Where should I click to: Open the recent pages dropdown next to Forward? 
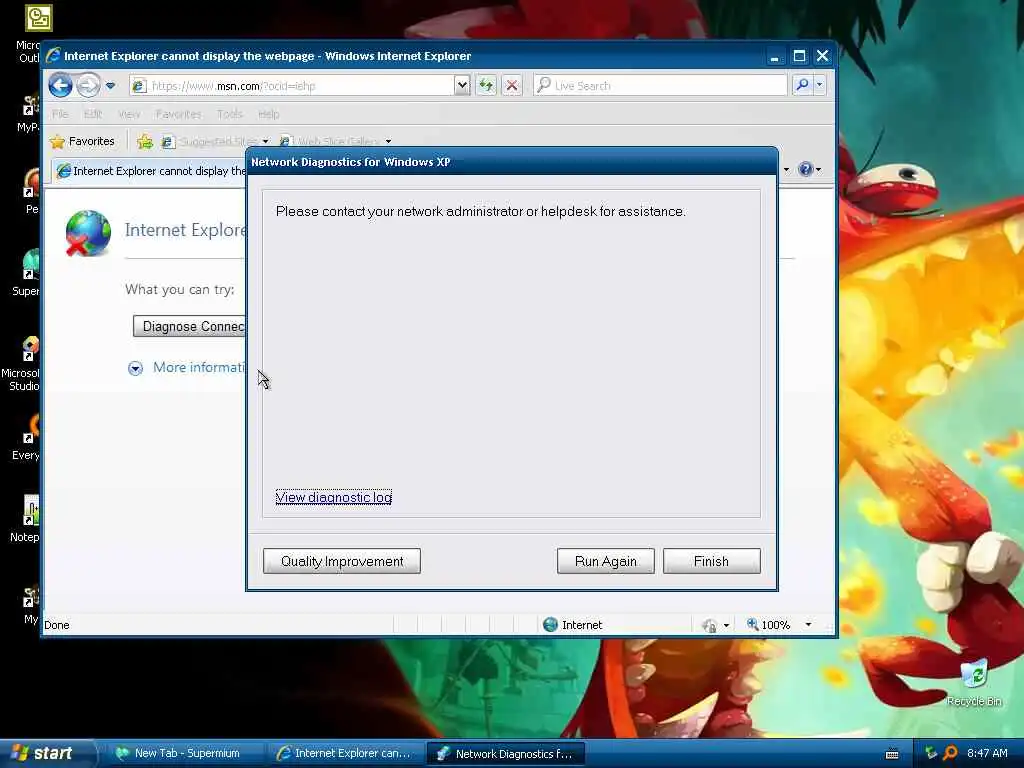[x=110, y=86]
